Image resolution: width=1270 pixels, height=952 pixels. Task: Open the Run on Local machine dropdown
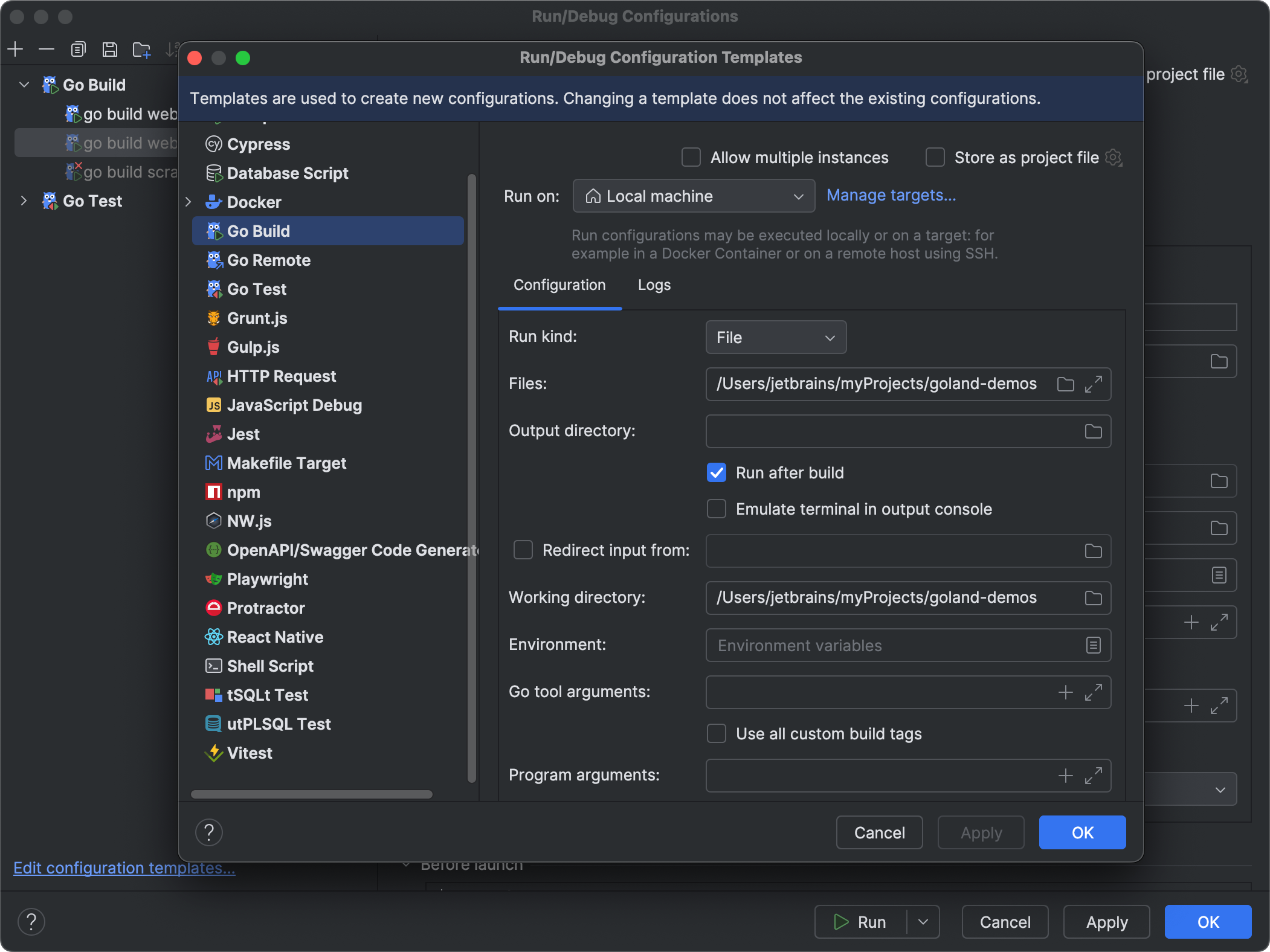[692, 196]
